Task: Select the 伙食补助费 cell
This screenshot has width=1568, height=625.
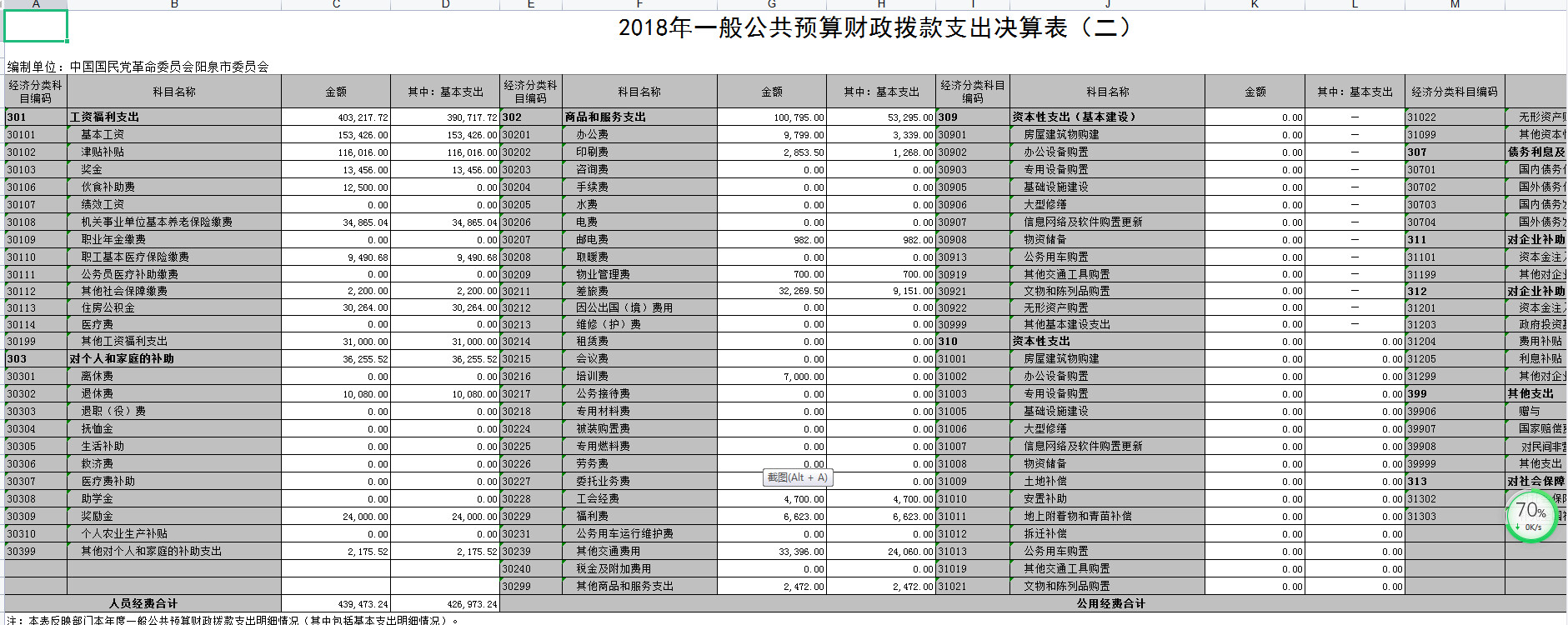Action: coord(174,187)
